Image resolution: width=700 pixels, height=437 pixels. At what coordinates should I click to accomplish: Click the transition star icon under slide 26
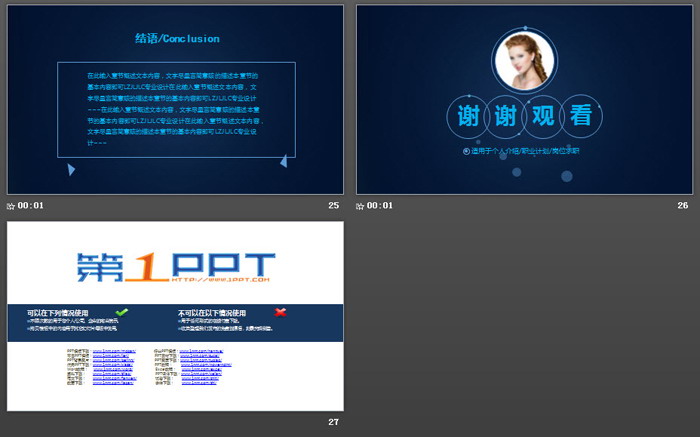tap(360, 206)
